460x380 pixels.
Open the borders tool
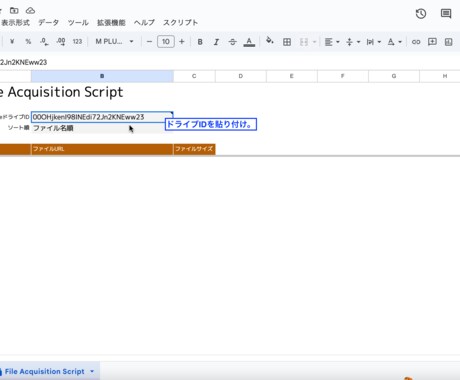(x=287, y=42)
